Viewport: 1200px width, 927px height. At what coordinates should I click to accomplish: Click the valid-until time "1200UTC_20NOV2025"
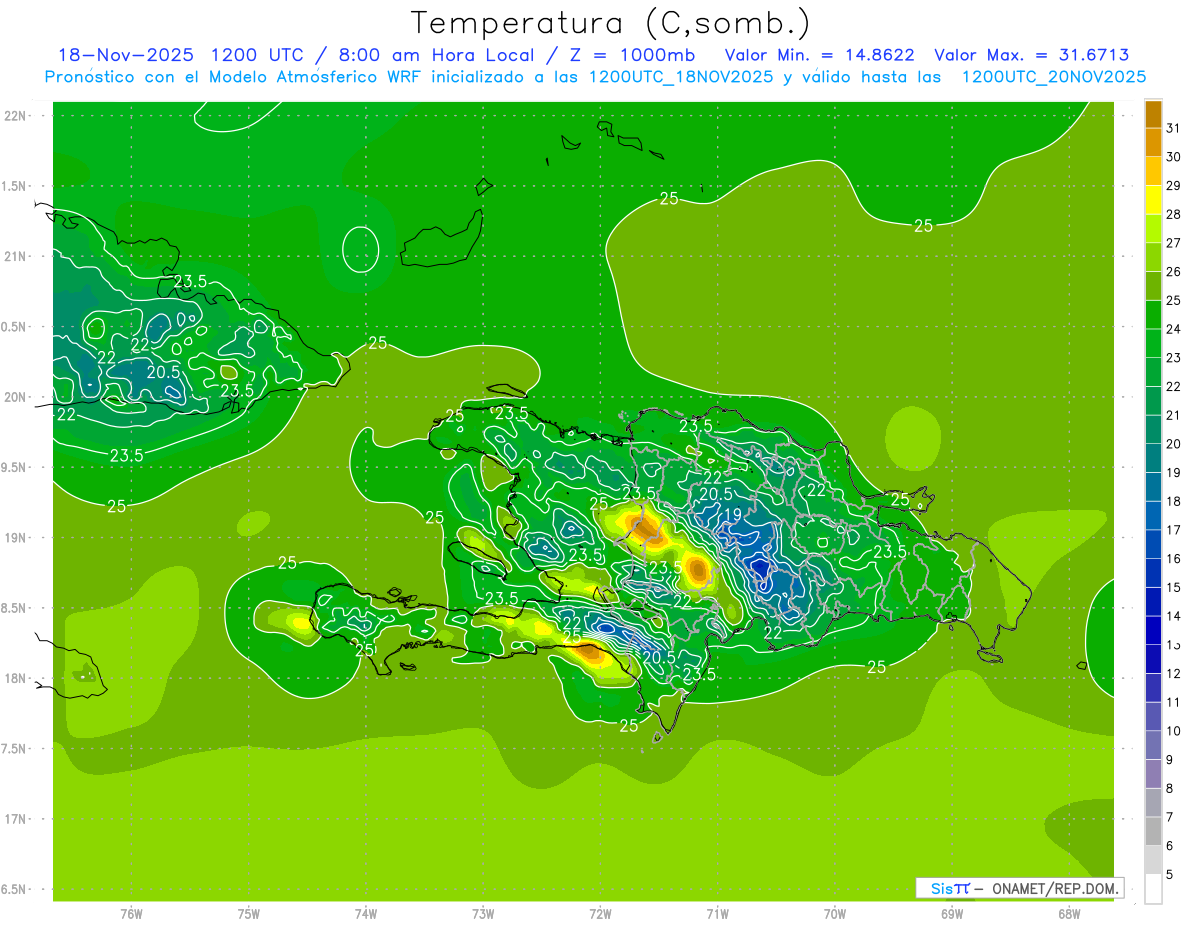coord(1054,77)
